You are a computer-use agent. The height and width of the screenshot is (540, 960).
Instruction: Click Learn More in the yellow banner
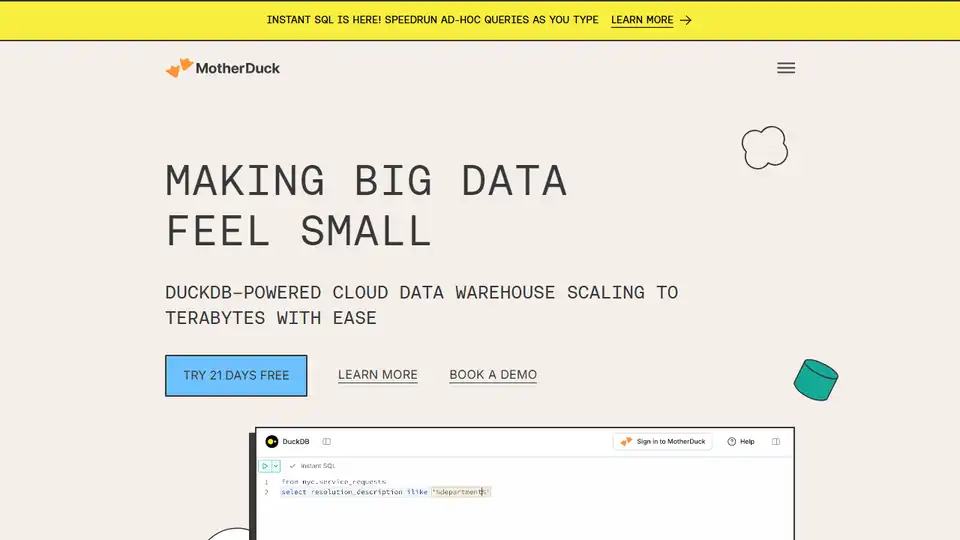642,20
